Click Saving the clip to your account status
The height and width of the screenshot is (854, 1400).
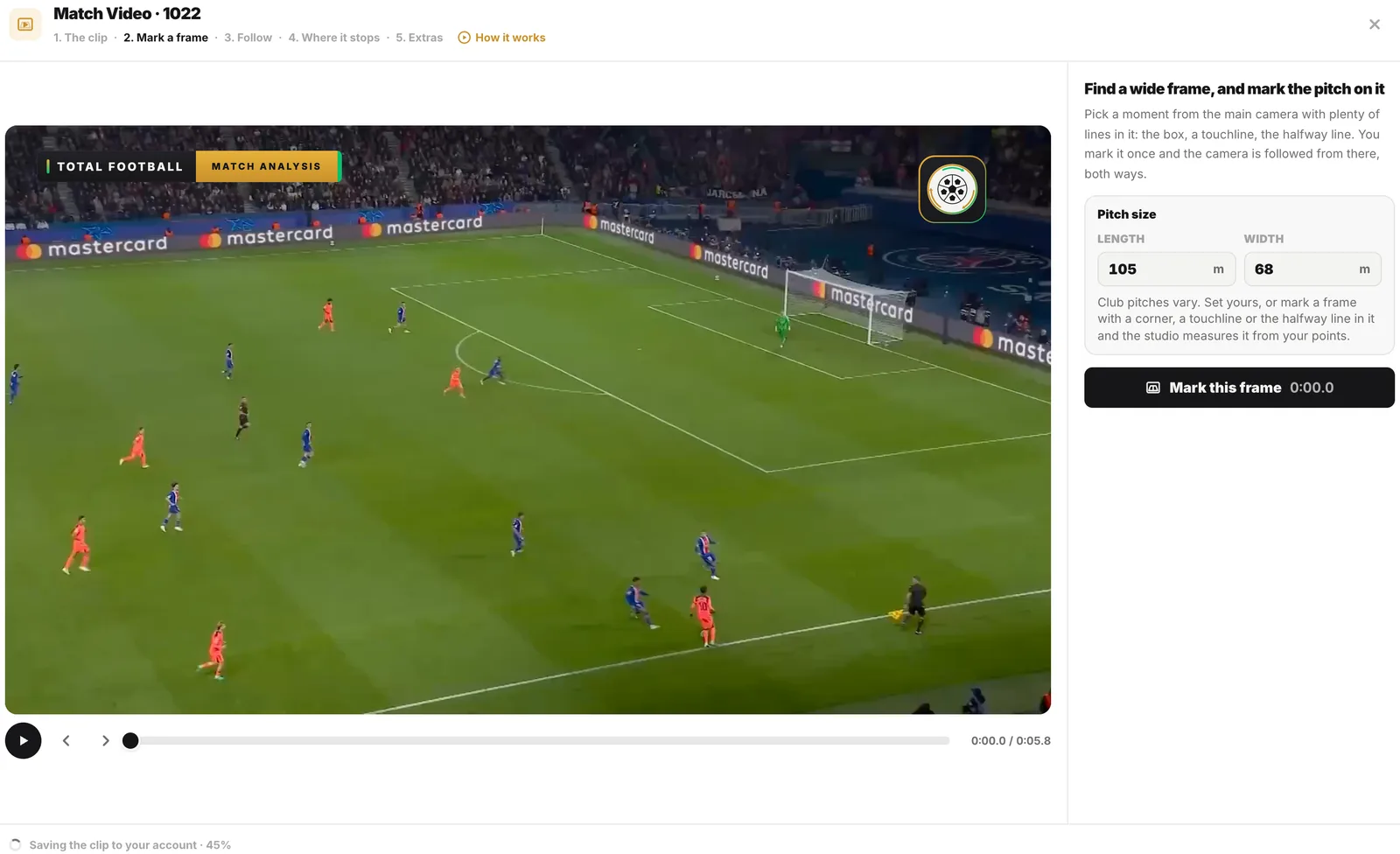pyautogui.click(x=130, y=844)
